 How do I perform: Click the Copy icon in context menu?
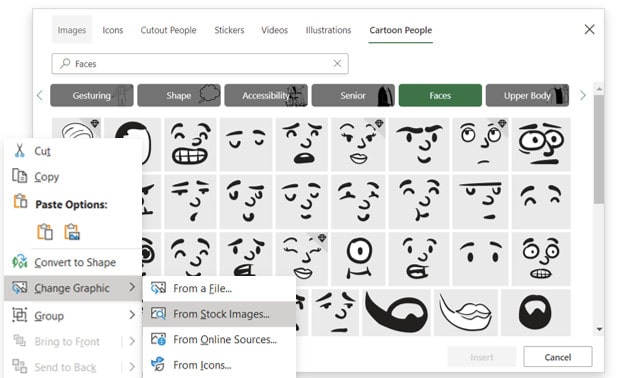19,176
